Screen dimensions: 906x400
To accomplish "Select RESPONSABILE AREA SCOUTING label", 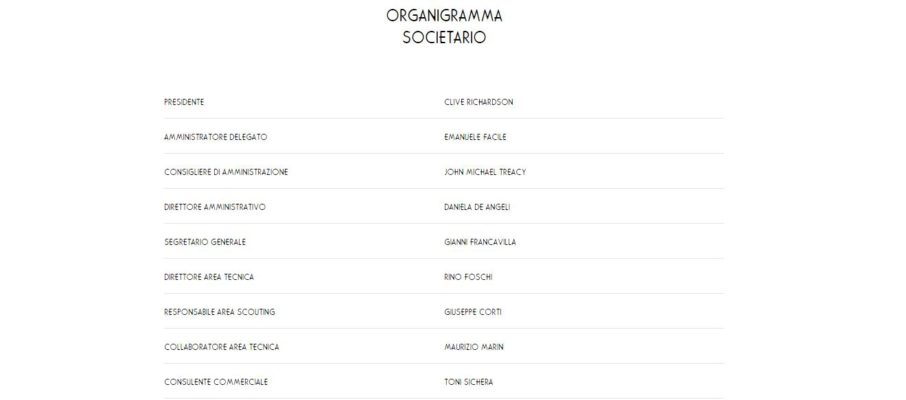I will [218, 312].
